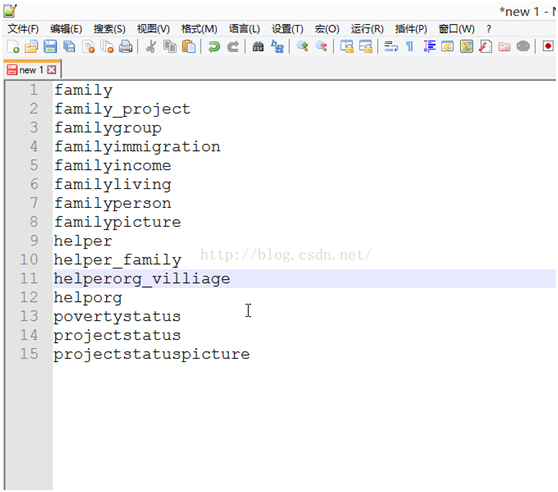Open the 视图(V) menu
558x492 pixels.
point(153,29)
